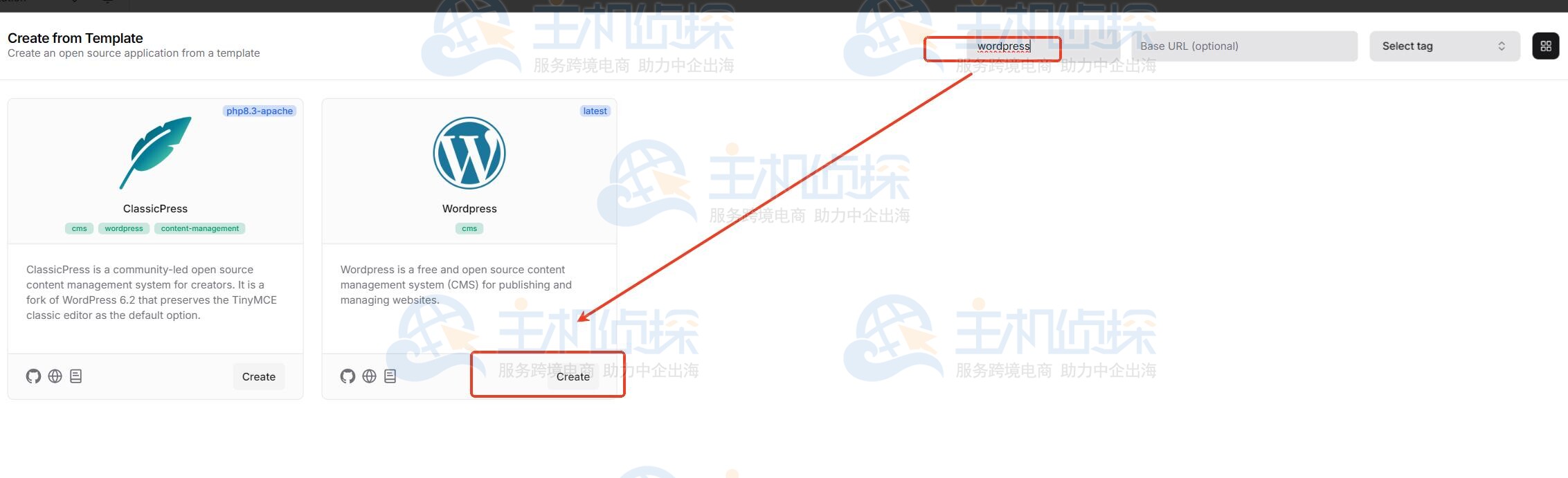This screenshot has height=478, width=1568.
Task: Click the latest version badge on Wordpress
Action: click(595, 111)
